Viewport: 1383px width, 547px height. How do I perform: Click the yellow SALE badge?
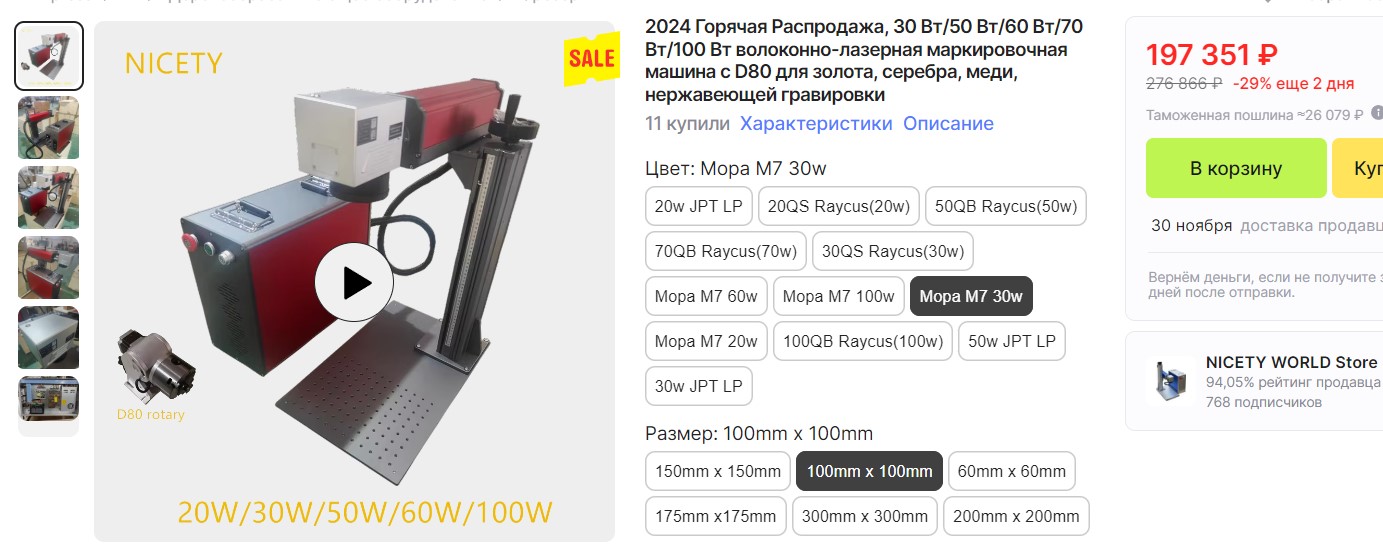(x=591, y=58)
